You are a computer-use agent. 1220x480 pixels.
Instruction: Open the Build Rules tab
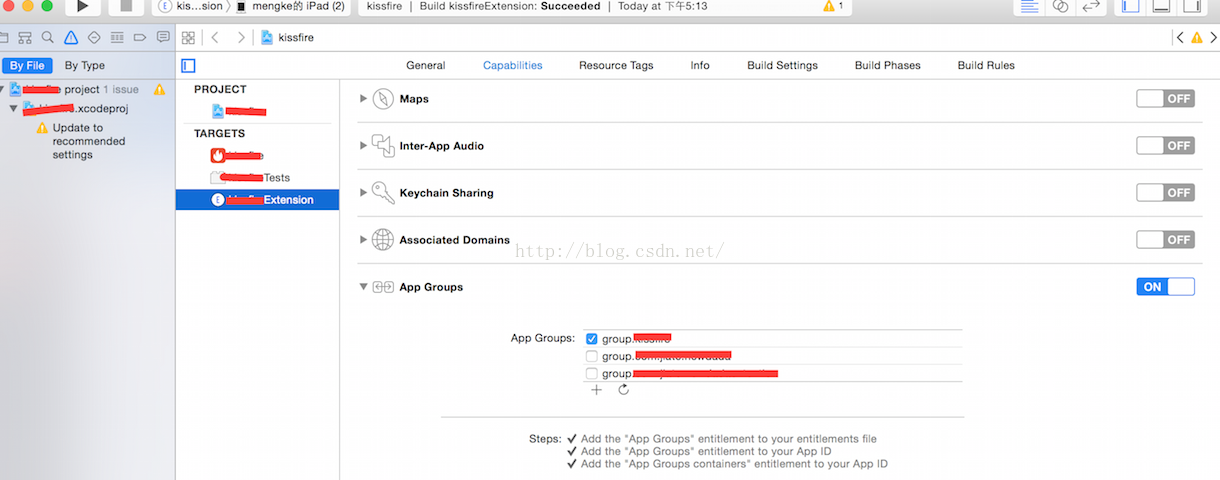(x=986, y=65)
